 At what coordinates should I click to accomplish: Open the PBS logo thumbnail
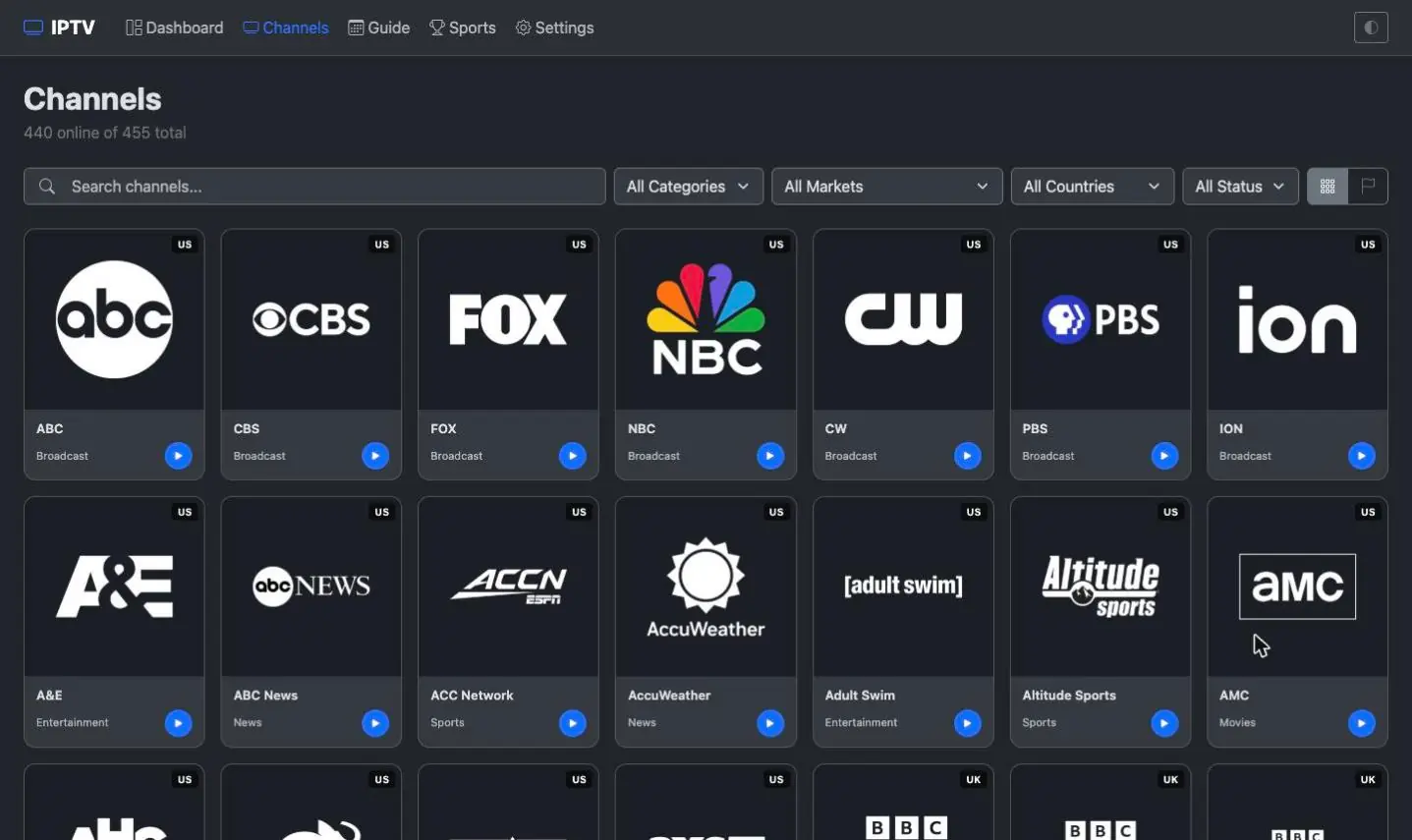pyautogui.click(x=1101, y=319)
